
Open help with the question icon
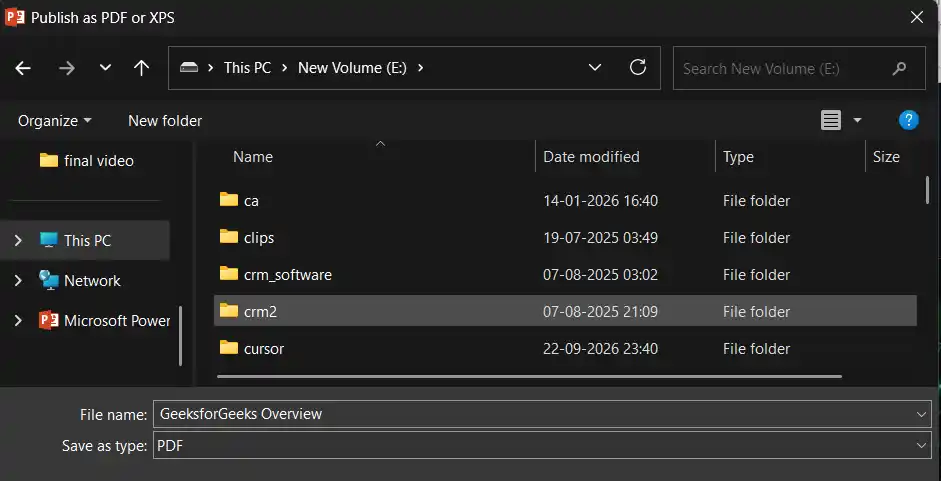point(909,120)
